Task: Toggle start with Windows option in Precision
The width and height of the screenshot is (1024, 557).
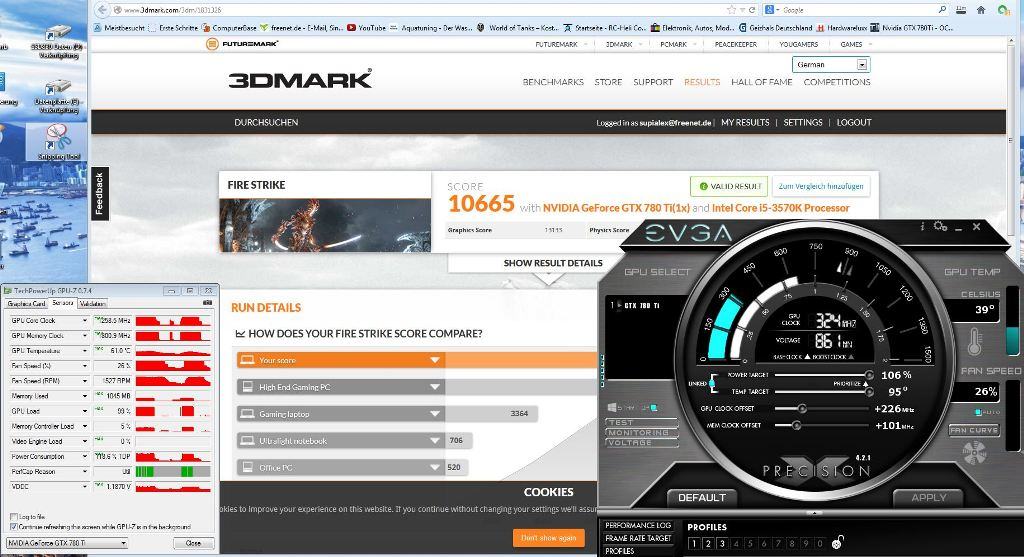Action: [653, 407]
